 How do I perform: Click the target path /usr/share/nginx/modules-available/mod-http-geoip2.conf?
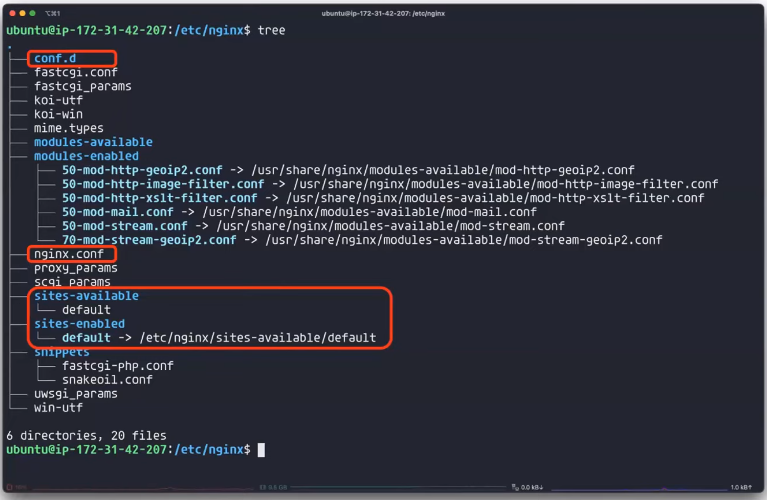coord(443,170)
